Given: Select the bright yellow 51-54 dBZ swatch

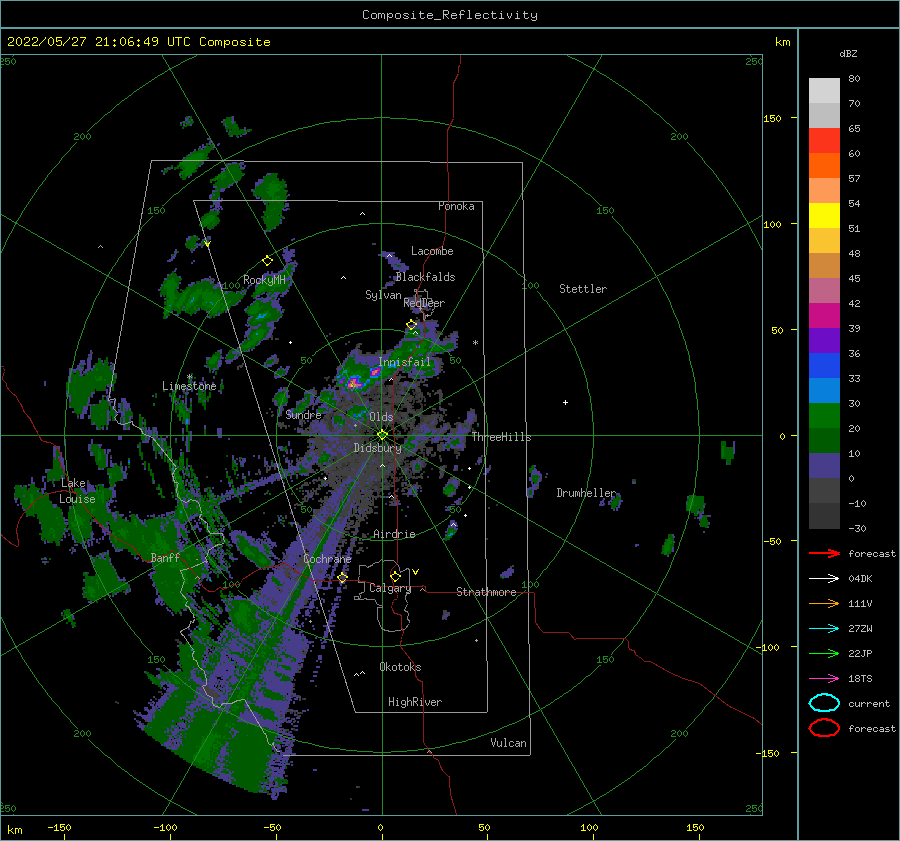Looking at the screenshot, I should 824,216.
